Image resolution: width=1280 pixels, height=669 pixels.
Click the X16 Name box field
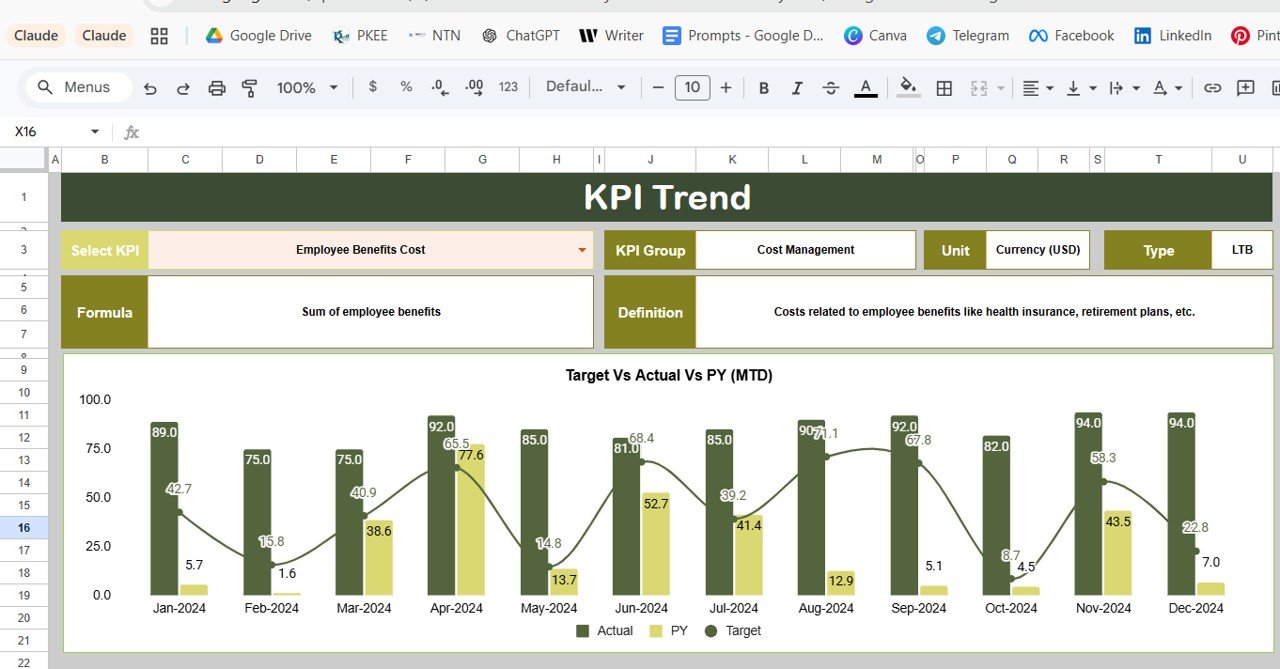coord(48,132)
